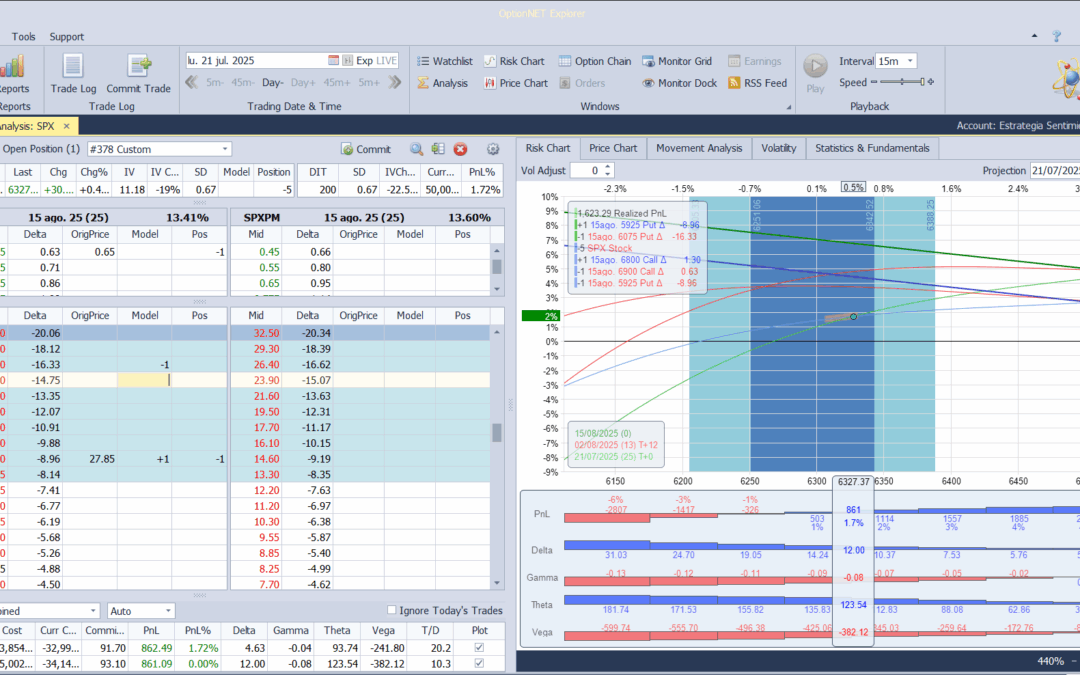
Task: Click the step icon next to the calendar
Action: (x=348, y=61)
